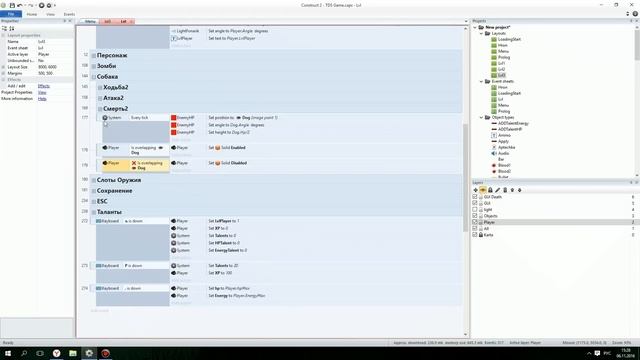
Task: Open the File menu
Action: pos(11,14)
